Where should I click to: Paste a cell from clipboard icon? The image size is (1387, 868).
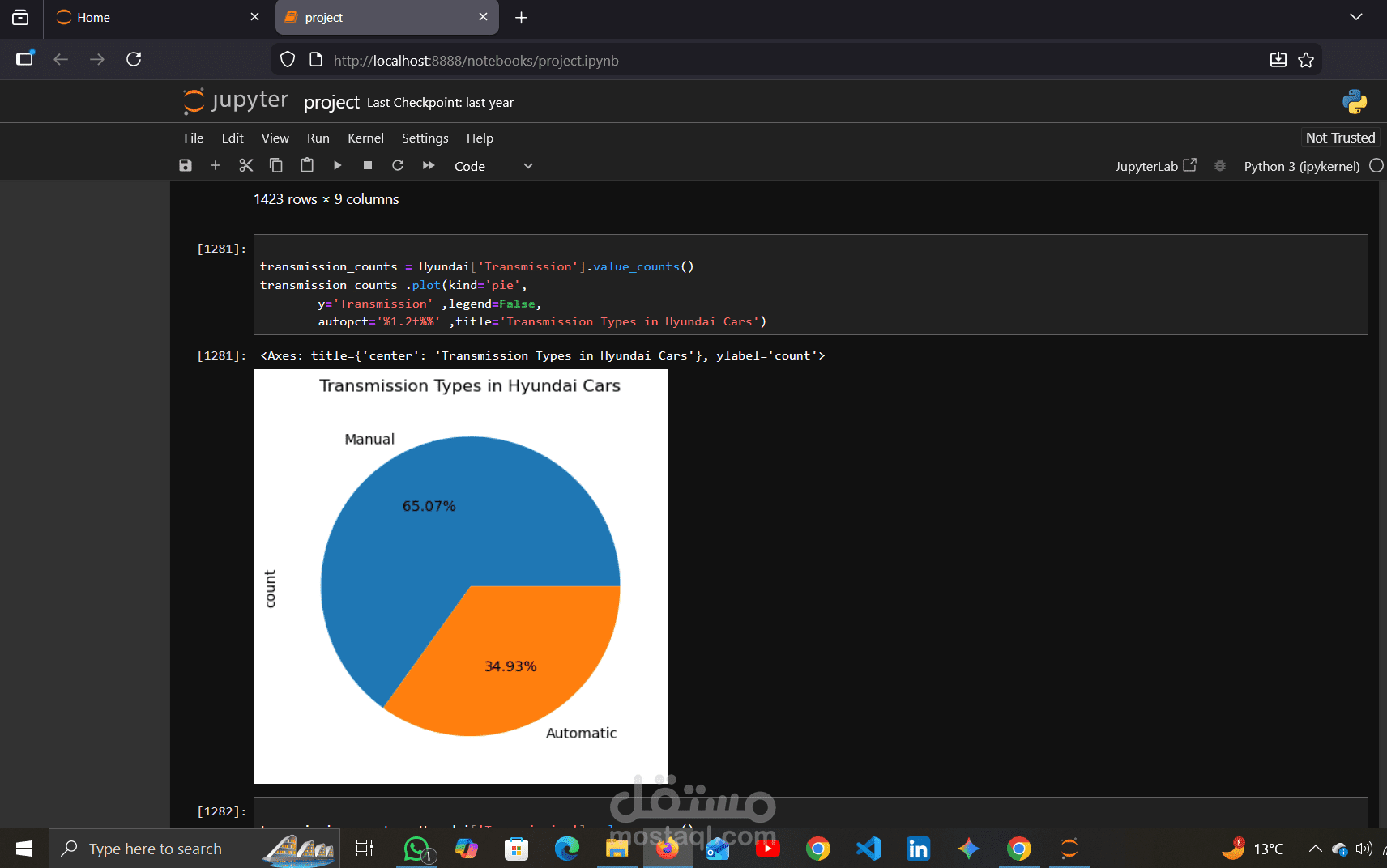point(307,165)
